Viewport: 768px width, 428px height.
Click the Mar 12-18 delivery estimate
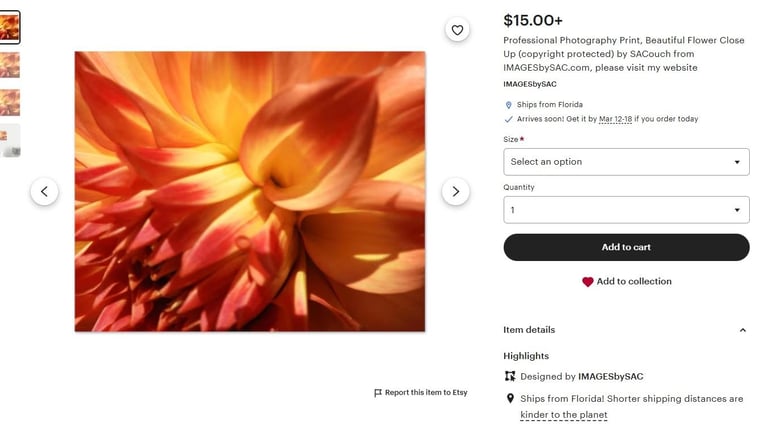tap(615, 119)
